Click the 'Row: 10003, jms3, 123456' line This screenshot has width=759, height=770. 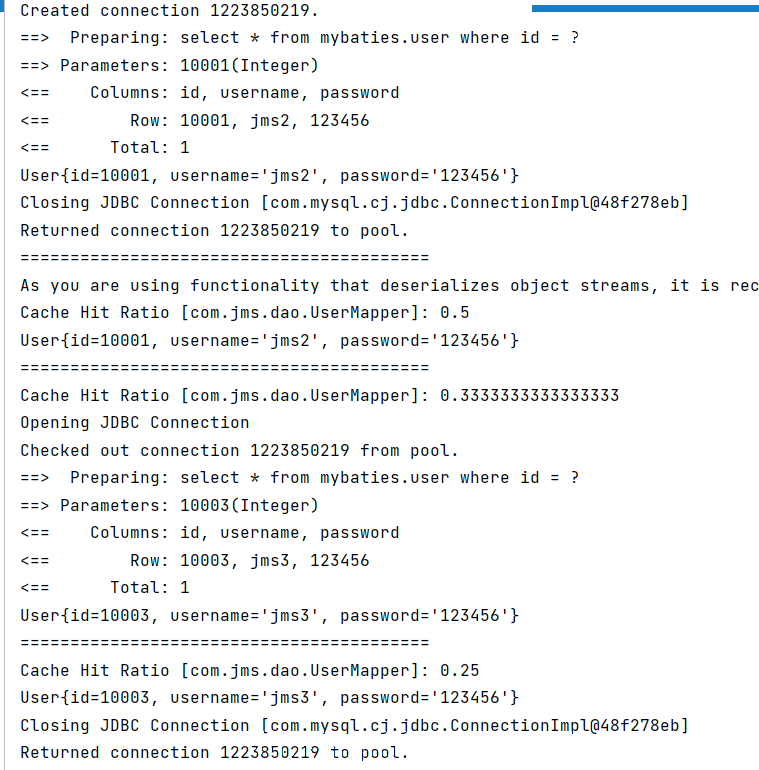pos(250,560)
